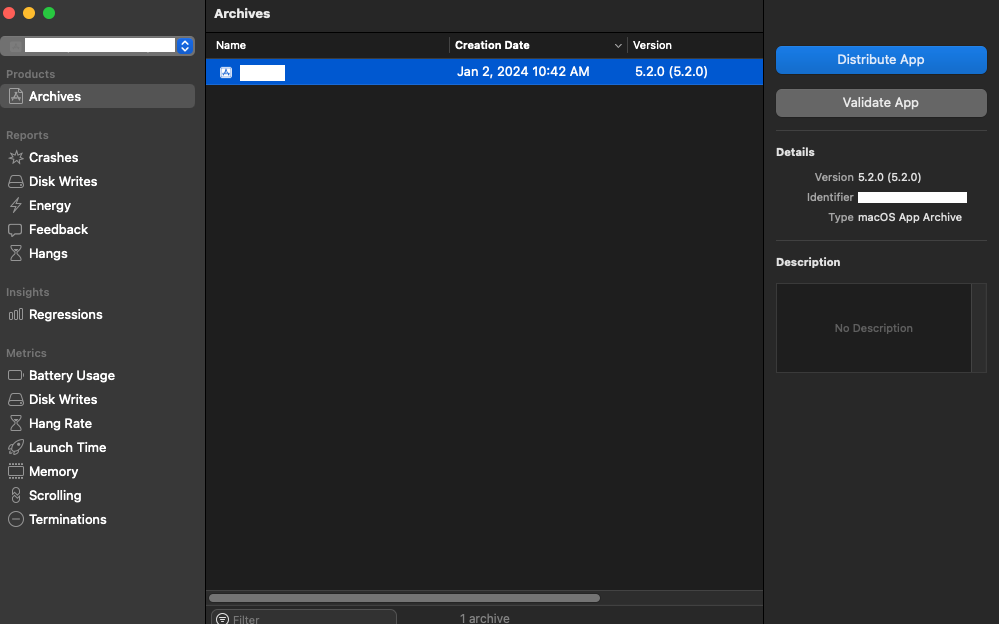Click the Archives icon in sidebar
The height and width of the screenshot is (624, 999).
click(16, 96)
